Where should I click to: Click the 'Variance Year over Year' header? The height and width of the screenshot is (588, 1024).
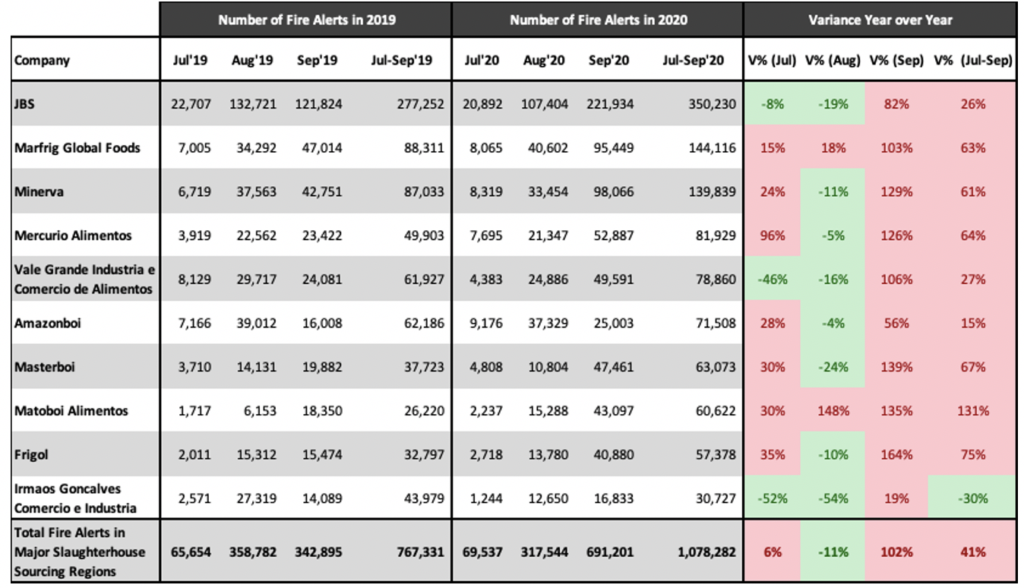pyautogui.click(x=881, y=19)
